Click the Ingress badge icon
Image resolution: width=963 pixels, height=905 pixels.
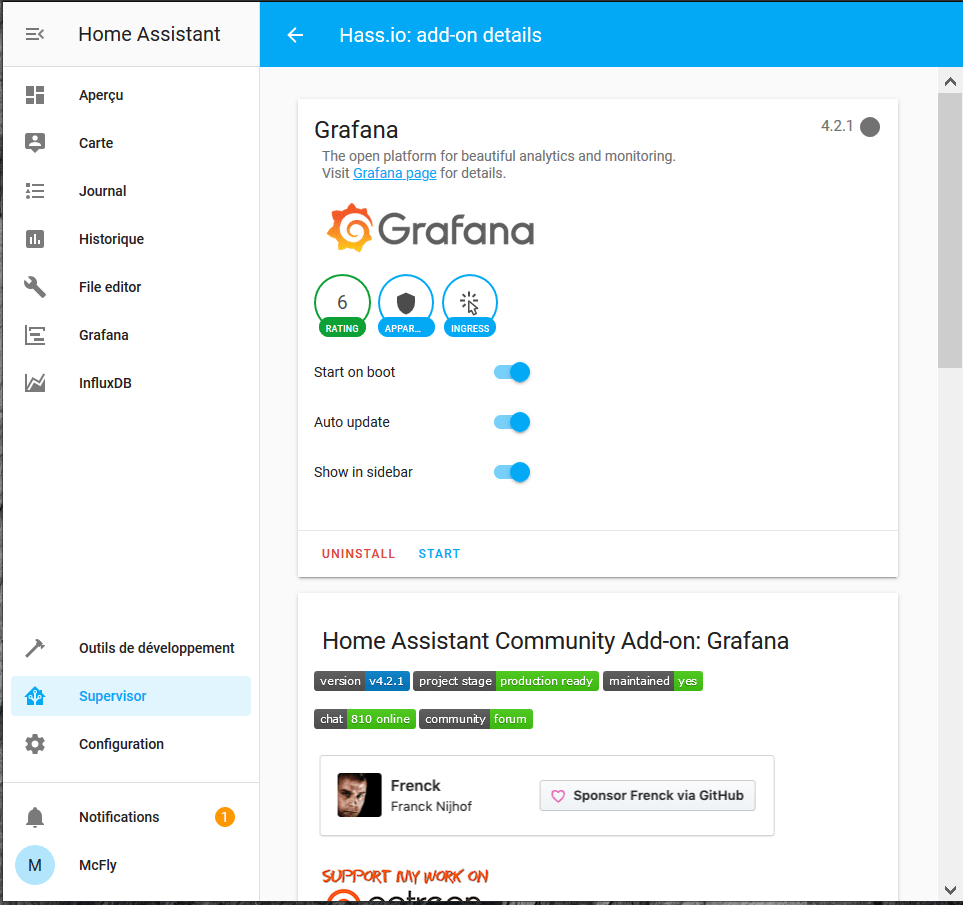pos(470,304)
